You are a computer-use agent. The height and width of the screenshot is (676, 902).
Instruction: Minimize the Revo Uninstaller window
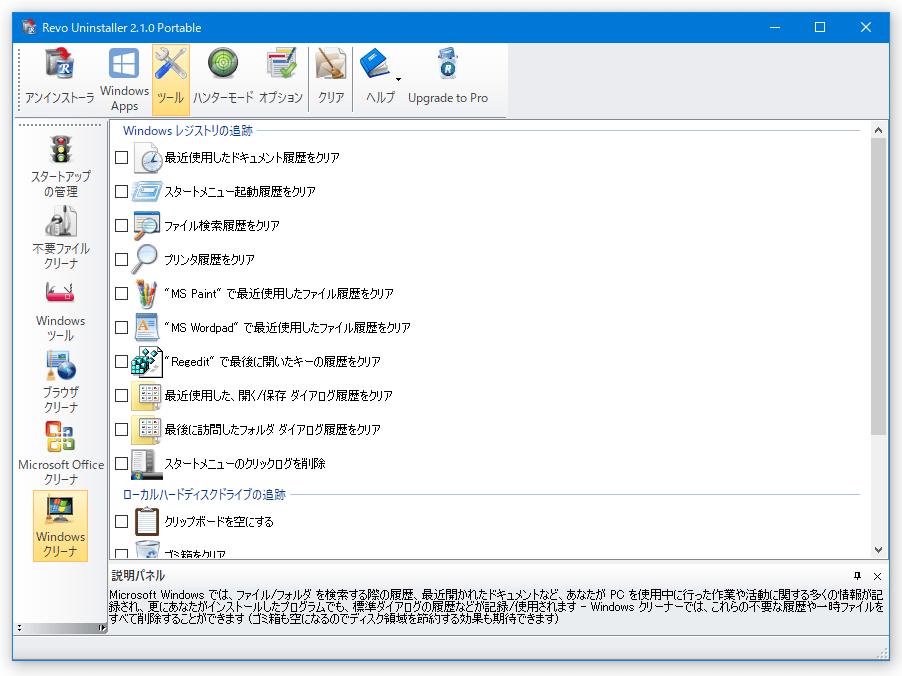[775, 27]
